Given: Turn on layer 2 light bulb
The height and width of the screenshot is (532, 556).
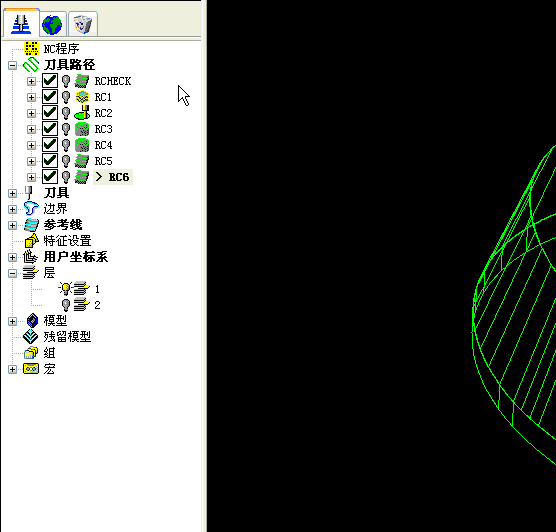Looking at the screenshot, I should point(66,305).
